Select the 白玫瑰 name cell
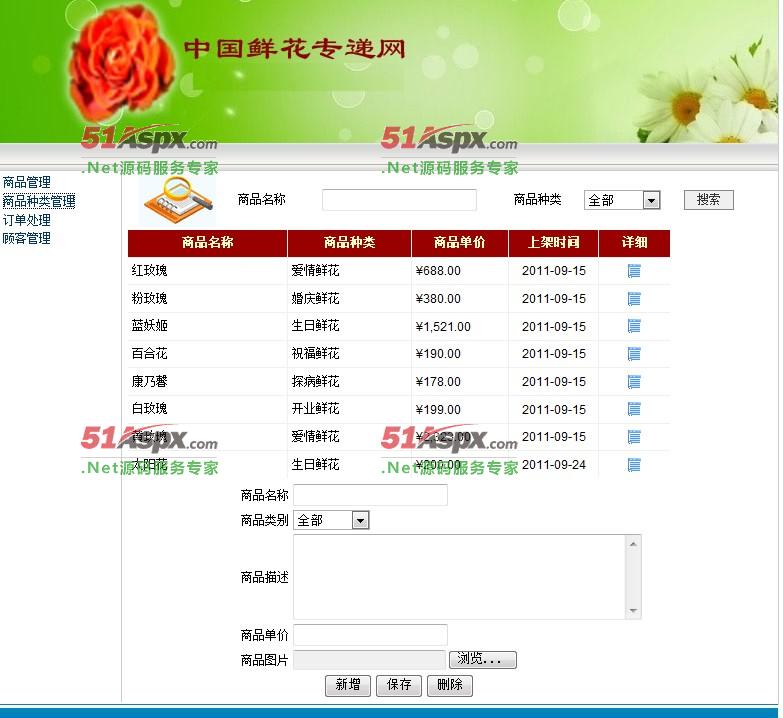This screenshot has height=718, width=783. [x=208, y=409]
